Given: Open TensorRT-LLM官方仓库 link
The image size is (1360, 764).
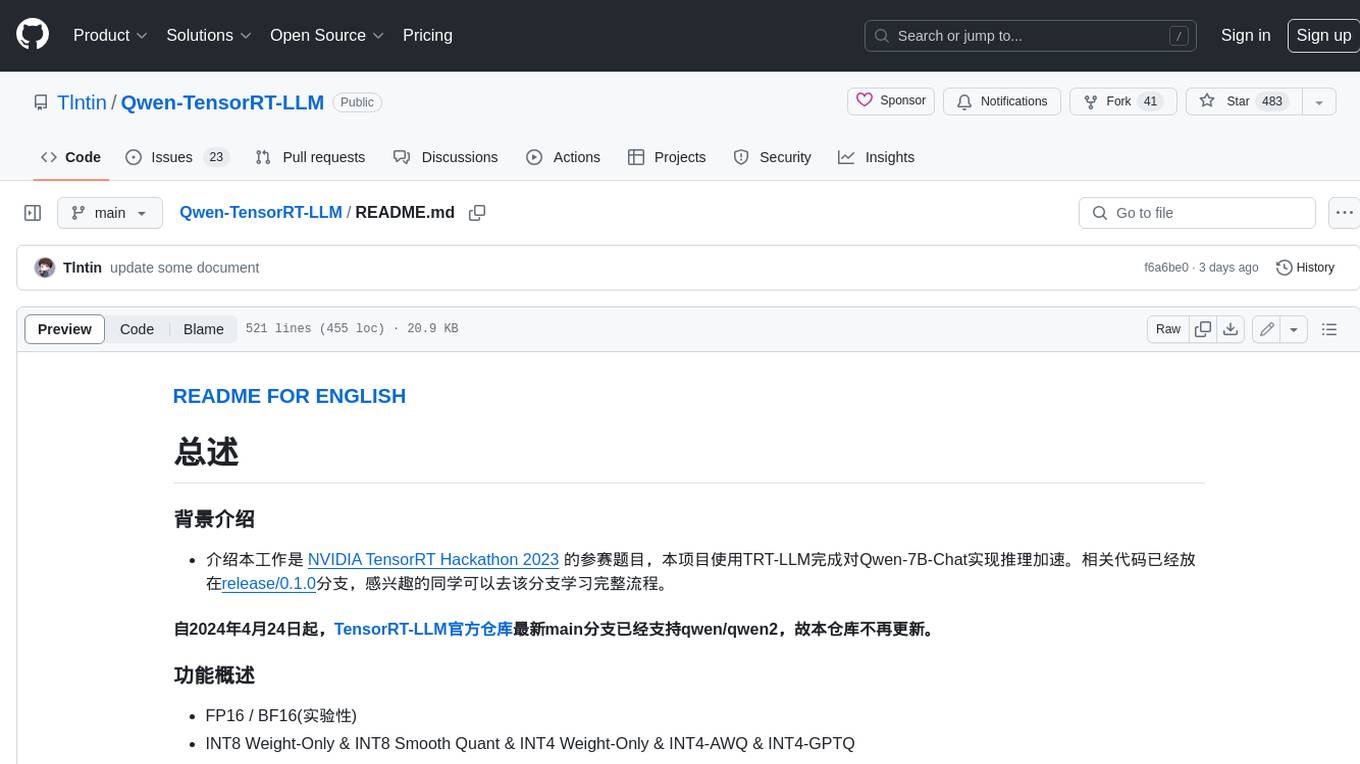Looking at the screenshot, I should coord(423,629).
